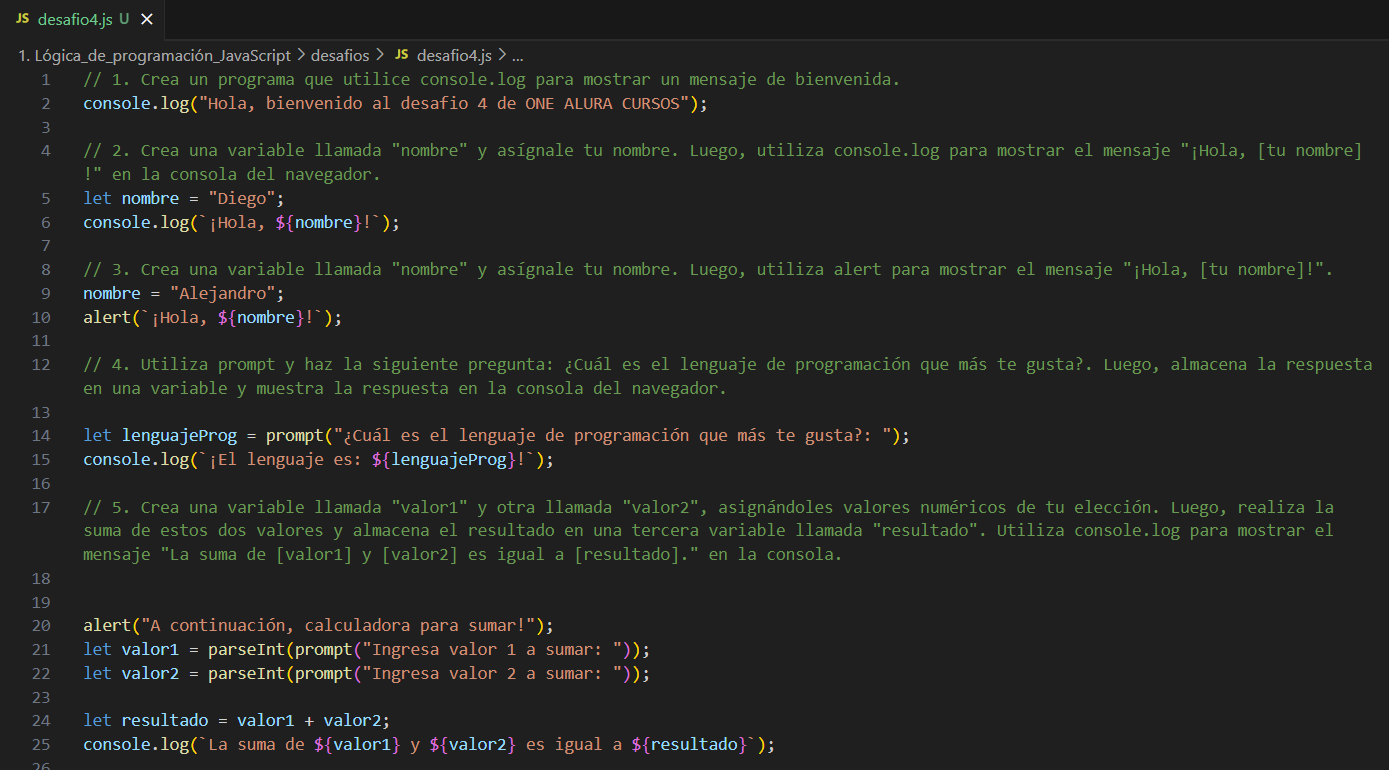Screen dimensions: 1389x770
Task: Click the JS file icon in the editor tab
Action: pyautogui.click(x=22, y=19)
